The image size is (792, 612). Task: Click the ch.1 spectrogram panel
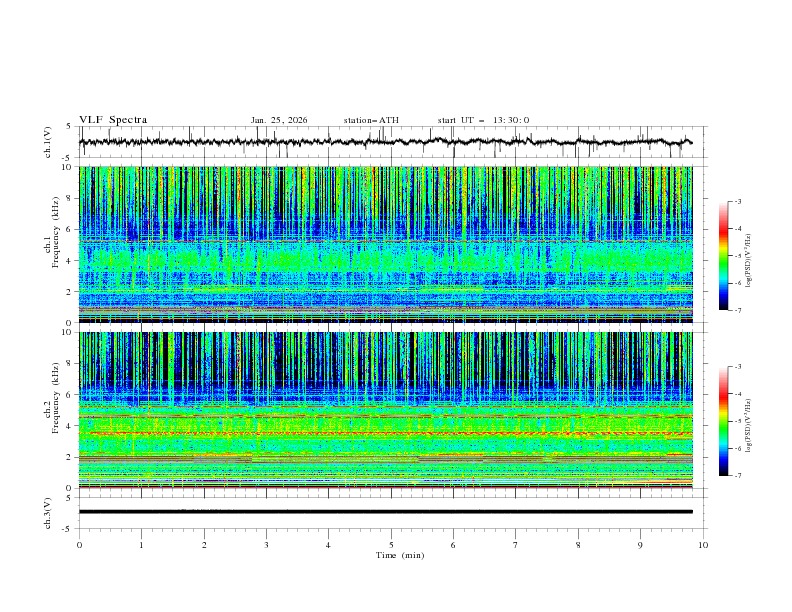coord(386,244)
